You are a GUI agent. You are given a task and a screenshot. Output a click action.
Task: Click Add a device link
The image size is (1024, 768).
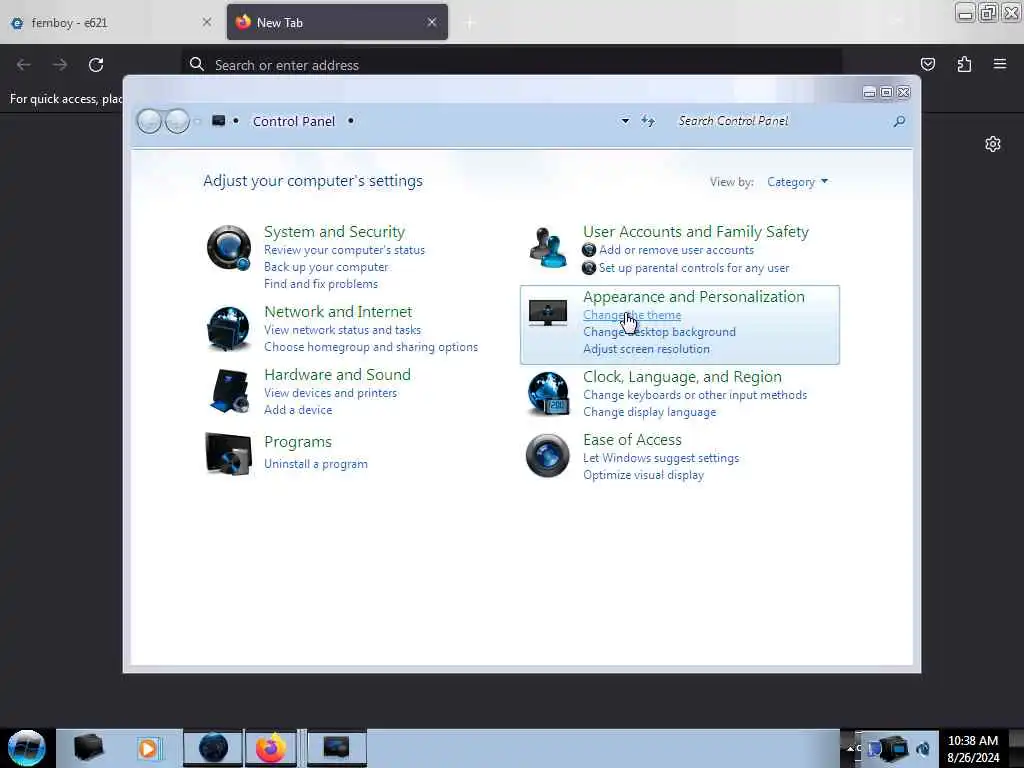coord(298,409)
